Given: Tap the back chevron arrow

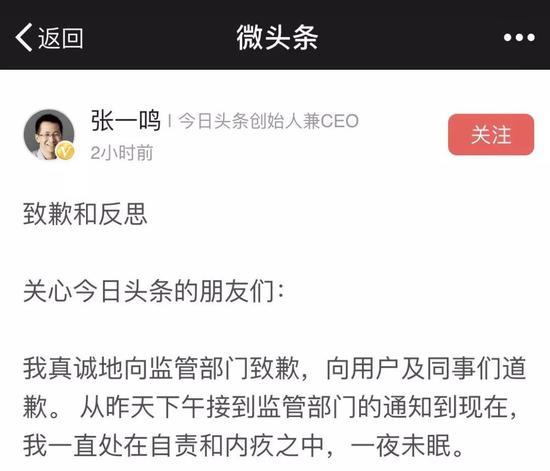Looking at the screenshot, I should 24,38.
